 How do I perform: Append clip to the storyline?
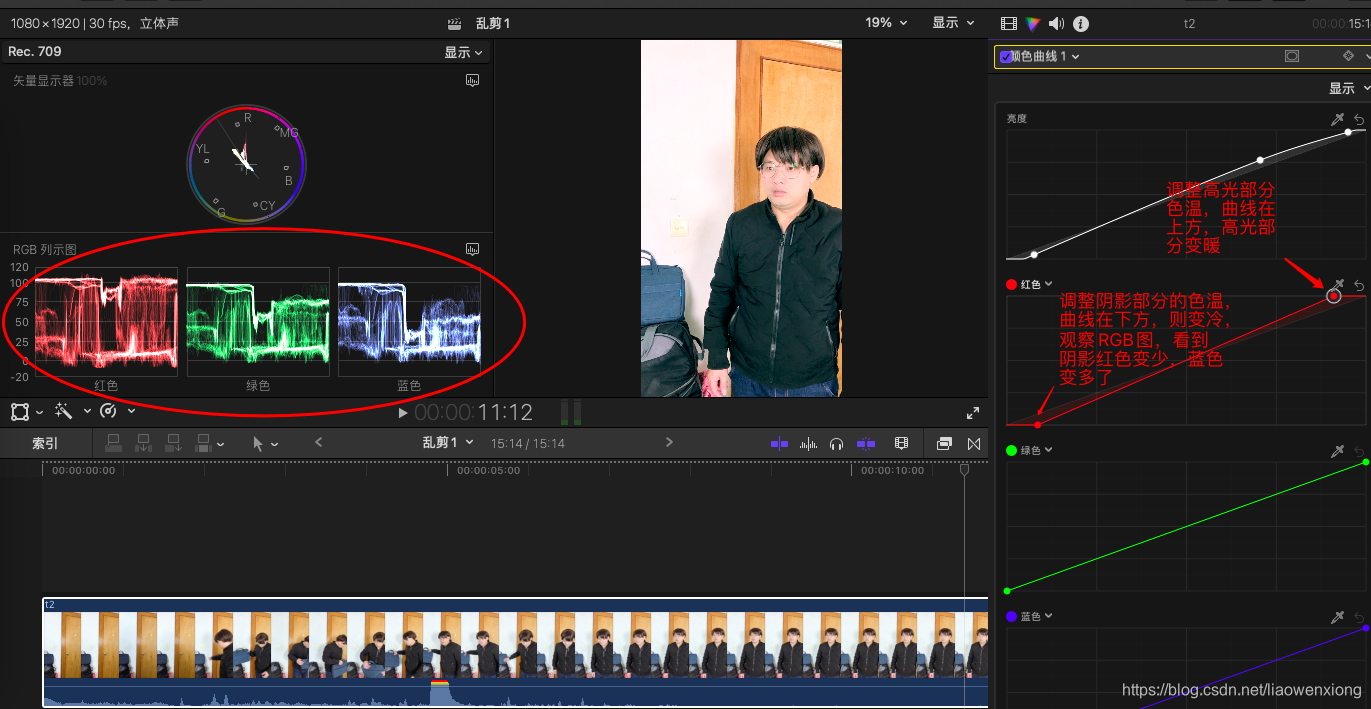(173, 443)
